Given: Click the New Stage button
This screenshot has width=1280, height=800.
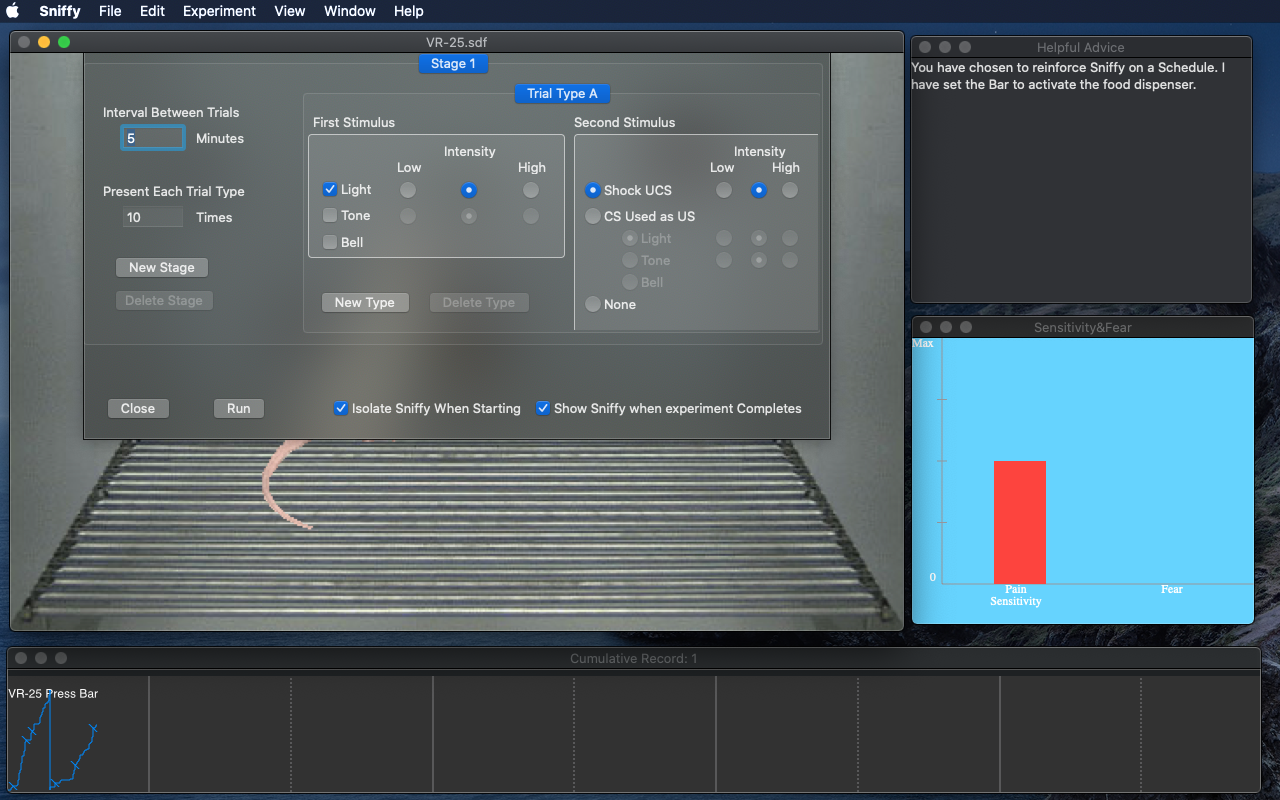Looking at the screenshot, I should (162, 267).
